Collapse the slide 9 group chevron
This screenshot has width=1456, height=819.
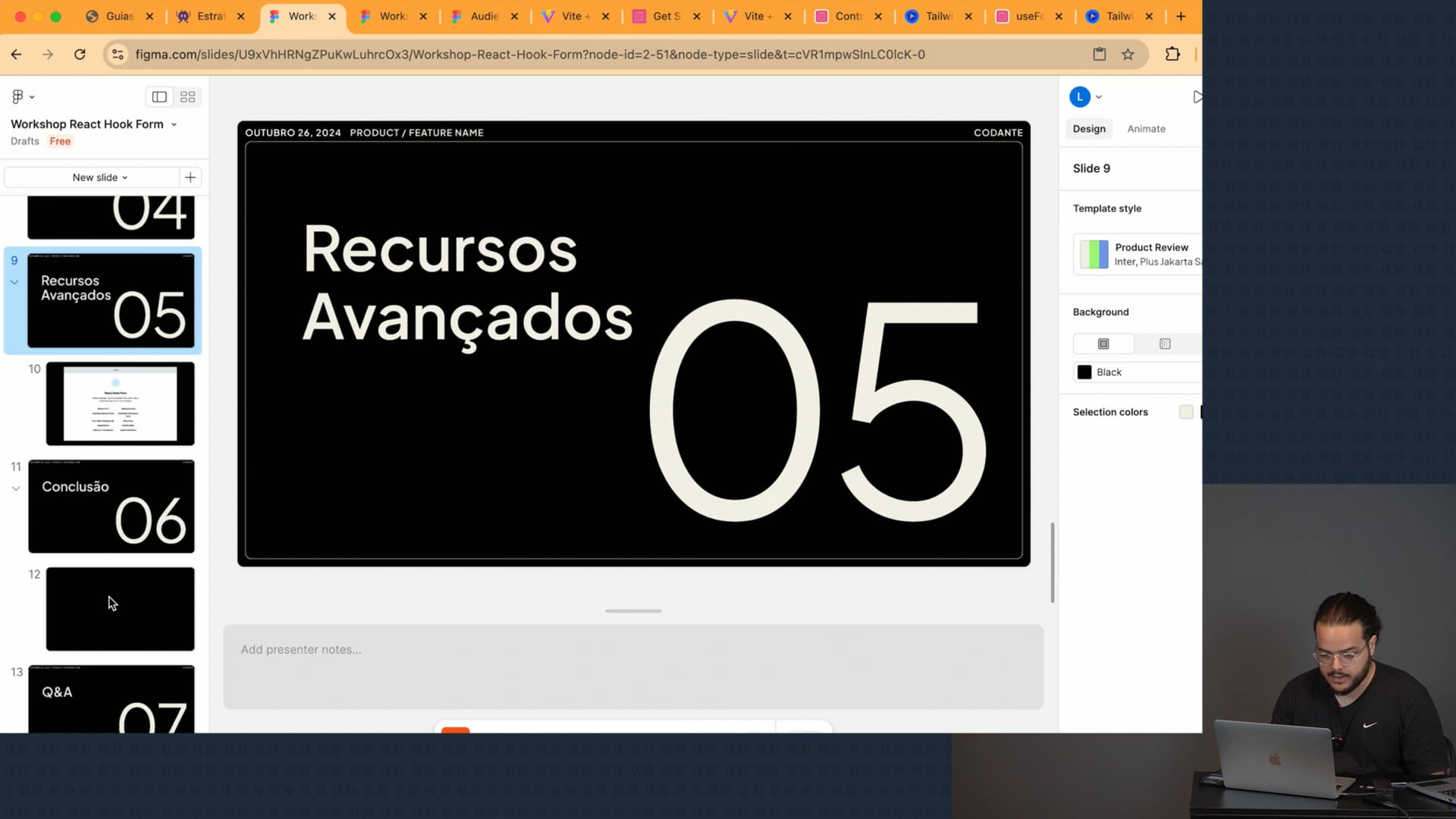point(14,282)
